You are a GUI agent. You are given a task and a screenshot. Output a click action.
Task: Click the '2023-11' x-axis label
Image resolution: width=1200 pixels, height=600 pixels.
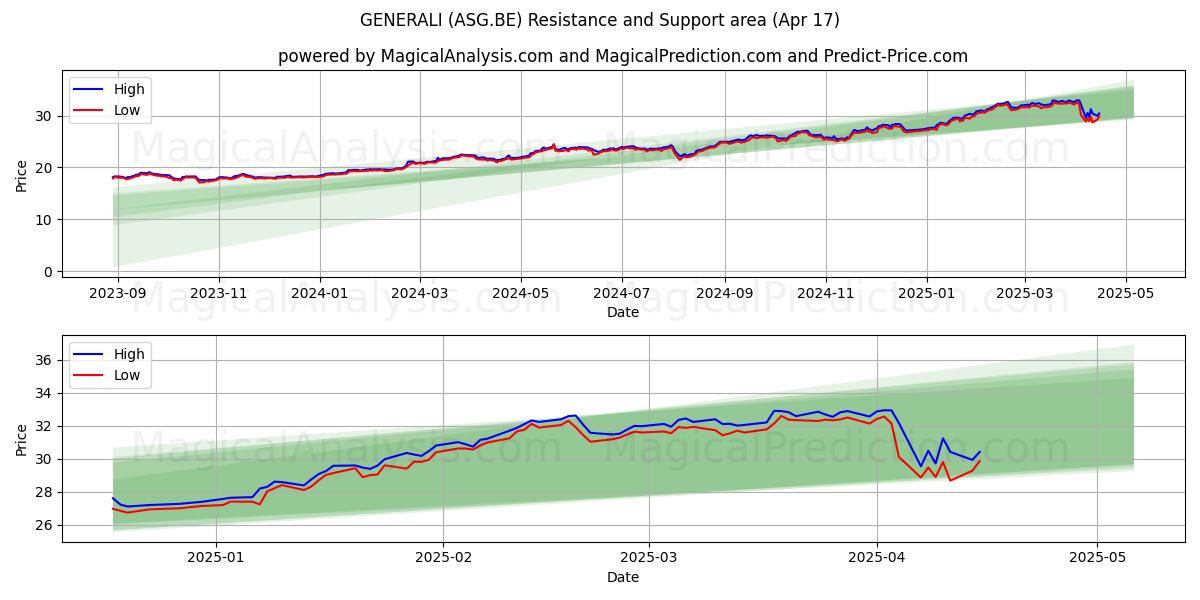tap(219, 294)
